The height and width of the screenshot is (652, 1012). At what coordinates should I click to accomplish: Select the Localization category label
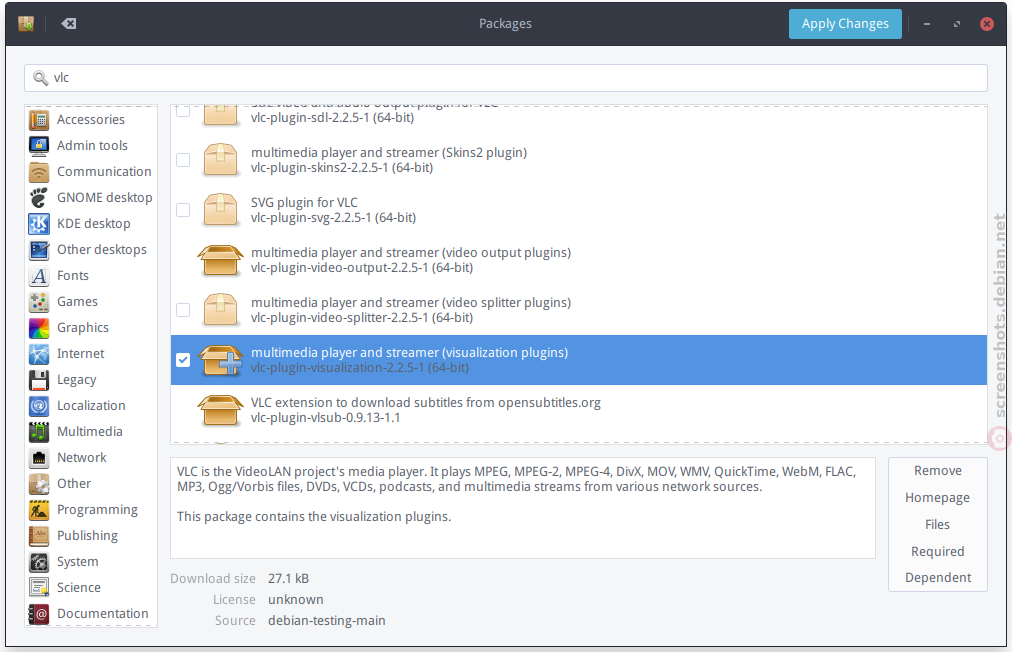91,406
